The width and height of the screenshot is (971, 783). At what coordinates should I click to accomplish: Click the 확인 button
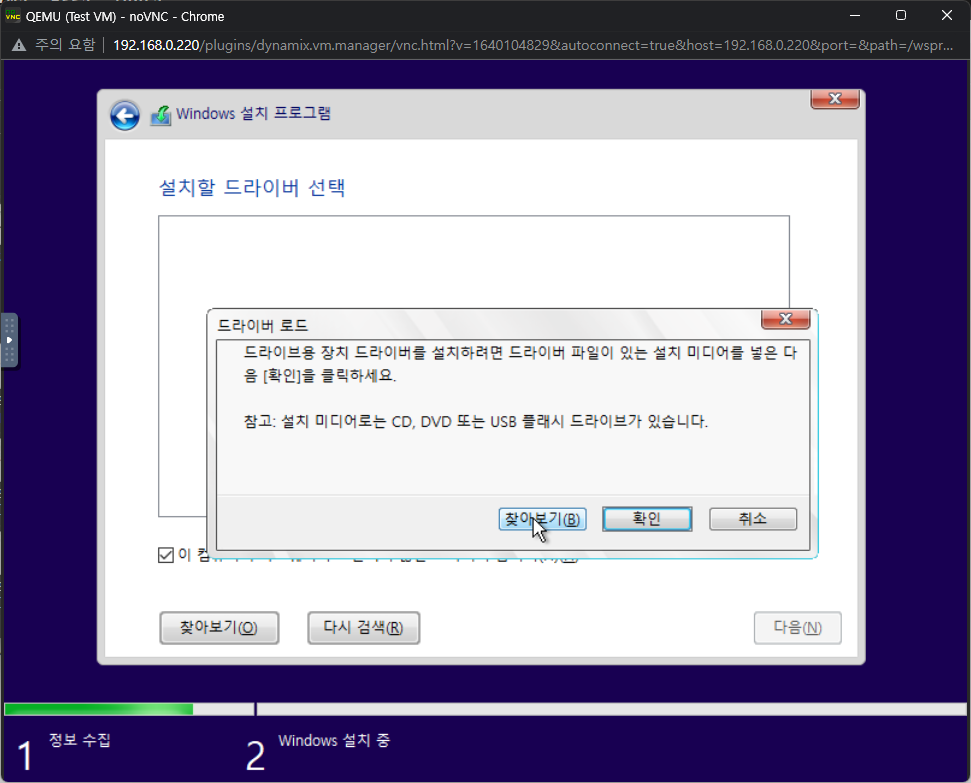[x=647, y=519]
